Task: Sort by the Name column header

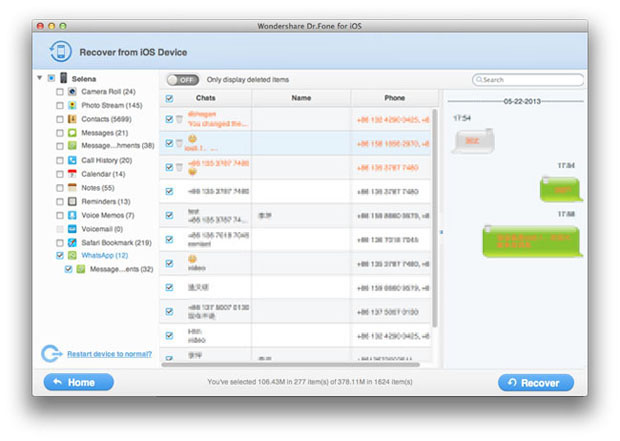Action: [x=301, y=98]
